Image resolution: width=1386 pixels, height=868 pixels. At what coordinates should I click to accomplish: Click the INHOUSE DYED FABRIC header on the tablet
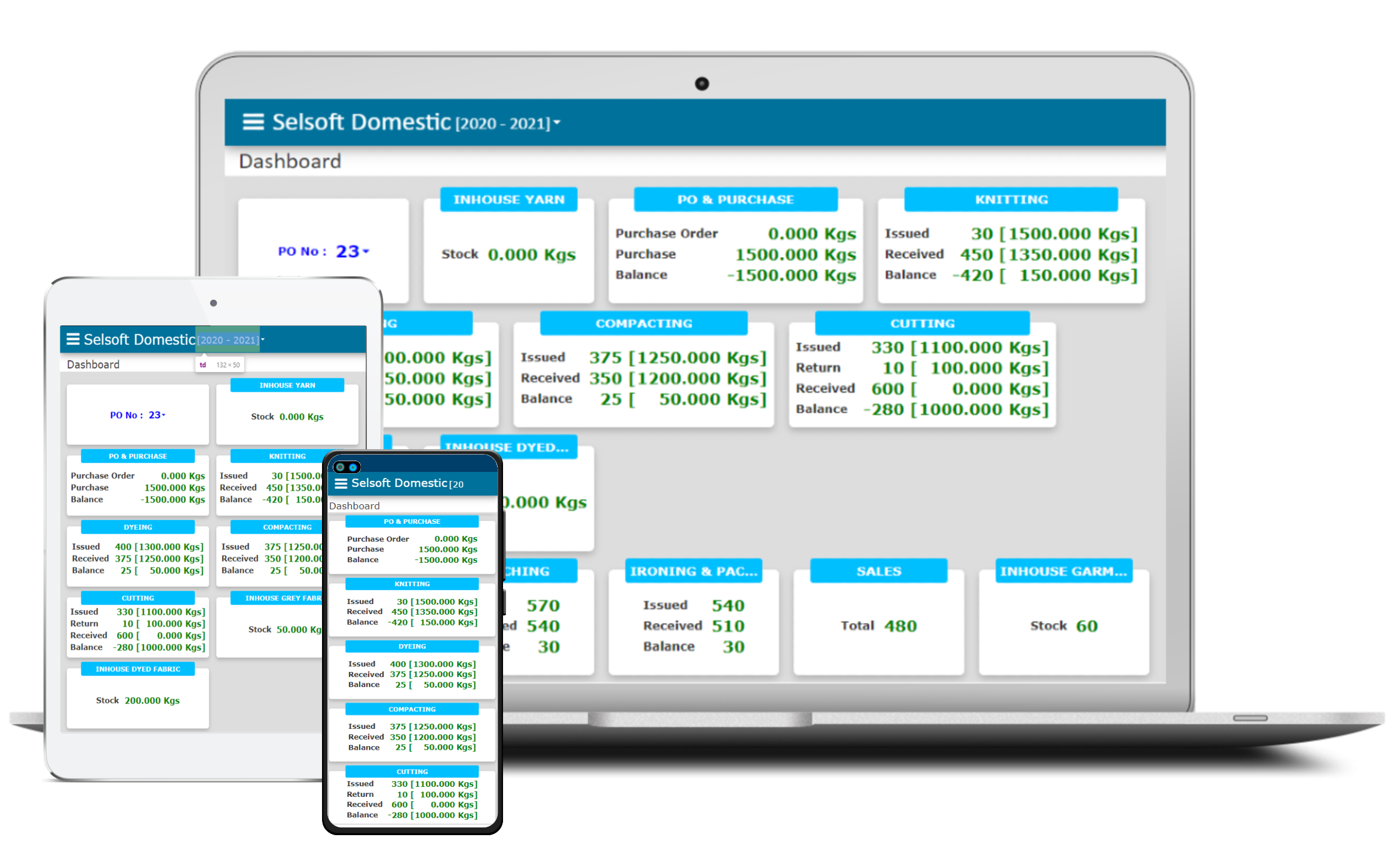(138, 669)
